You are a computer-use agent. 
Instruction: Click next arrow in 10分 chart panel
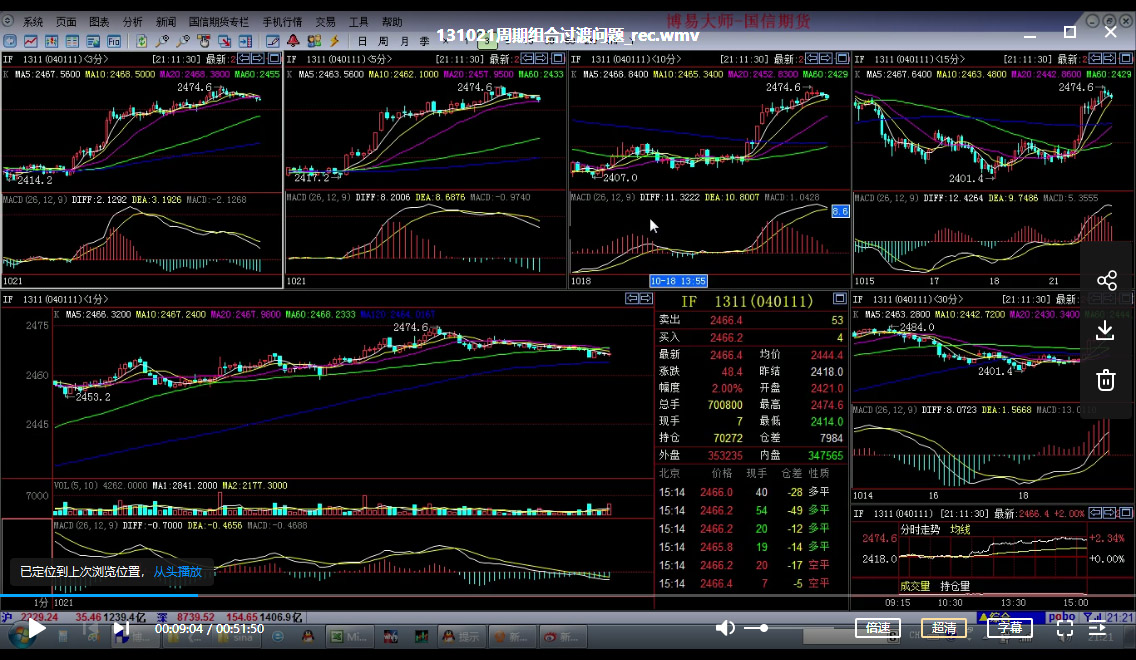pos(826,58)
